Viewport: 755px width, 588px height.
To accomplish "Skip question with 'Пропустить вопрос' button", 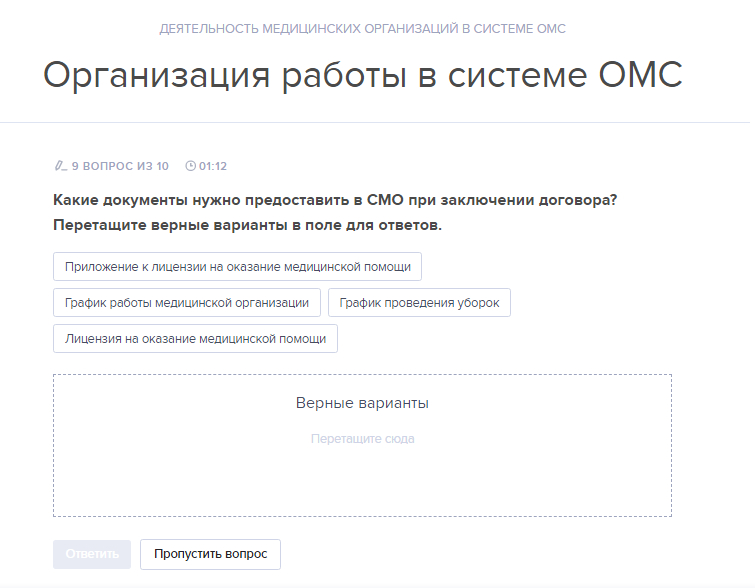I will coord(210,554).
